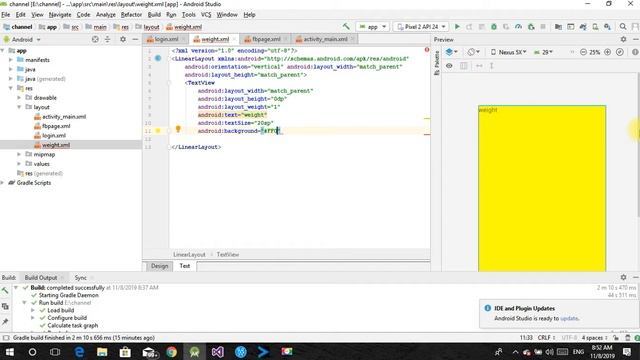Click the yellow layout preview canvas
The width and height of the screenshot is (640, 360).
542,188
